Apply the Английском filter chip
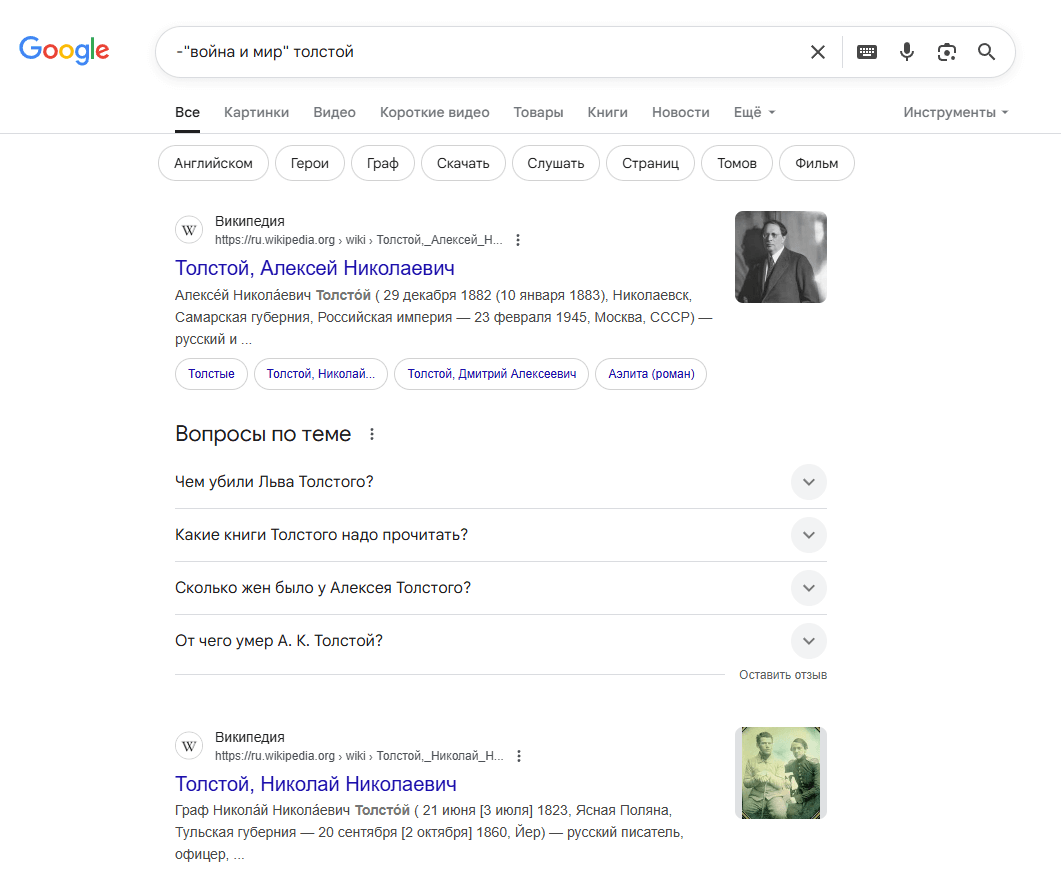 click(213, 163)
